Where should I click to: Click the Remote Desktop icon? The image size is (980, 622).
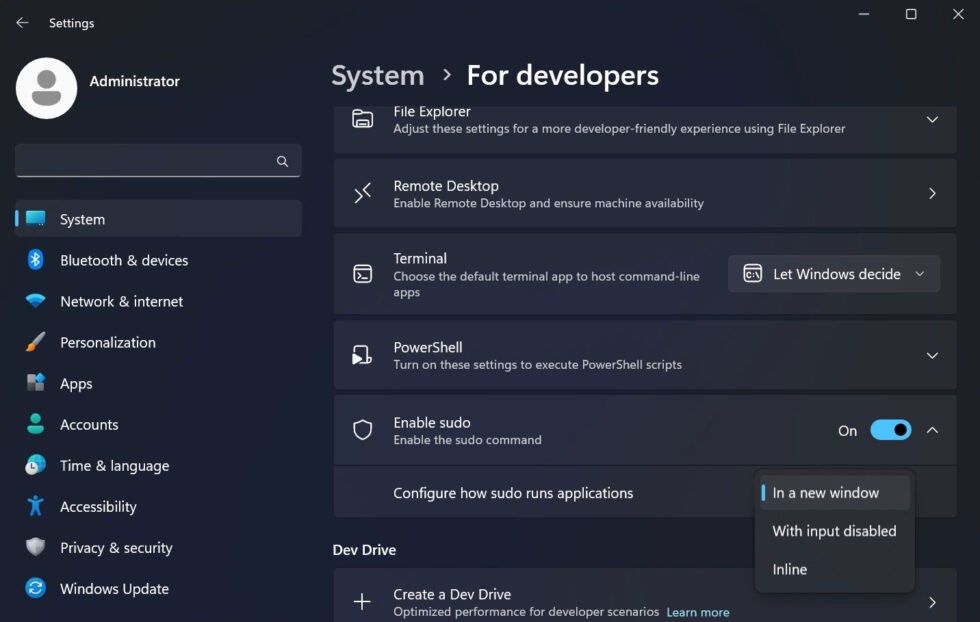[361, 194]
